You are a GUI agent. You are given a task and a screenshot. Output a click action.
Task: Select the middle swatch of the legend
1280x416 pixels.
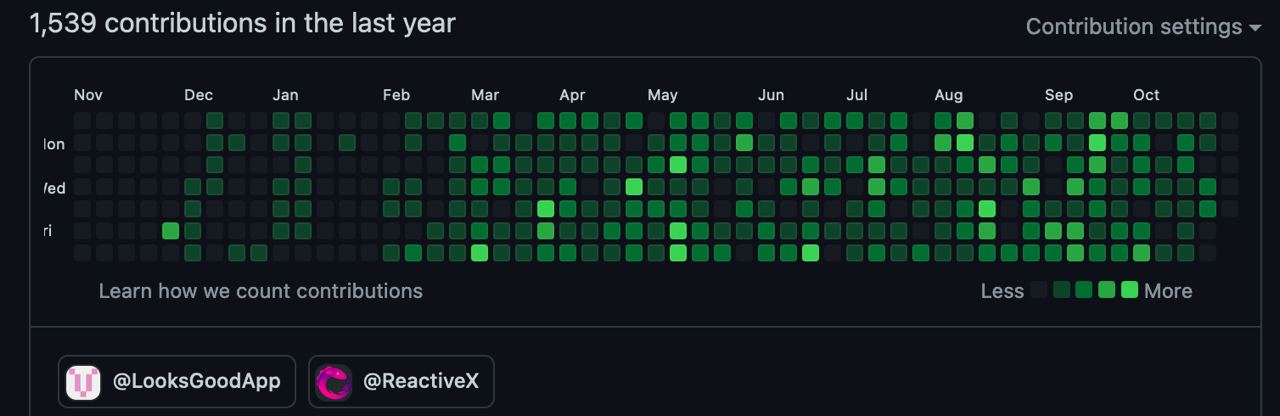click(x=1084, y=290)
